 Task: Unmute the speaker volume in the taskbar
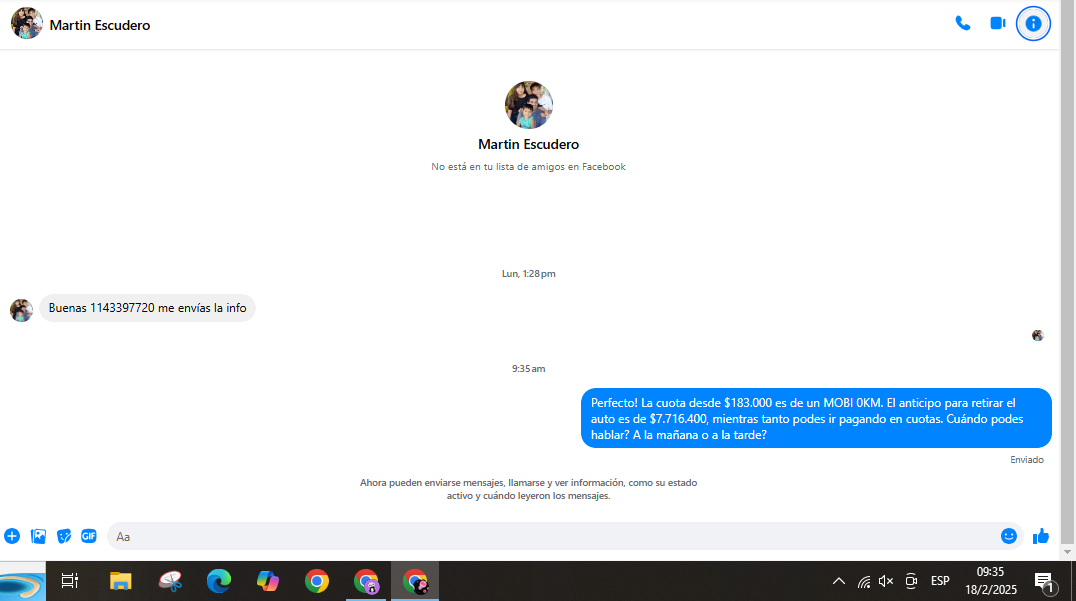(x=886, y=581)
